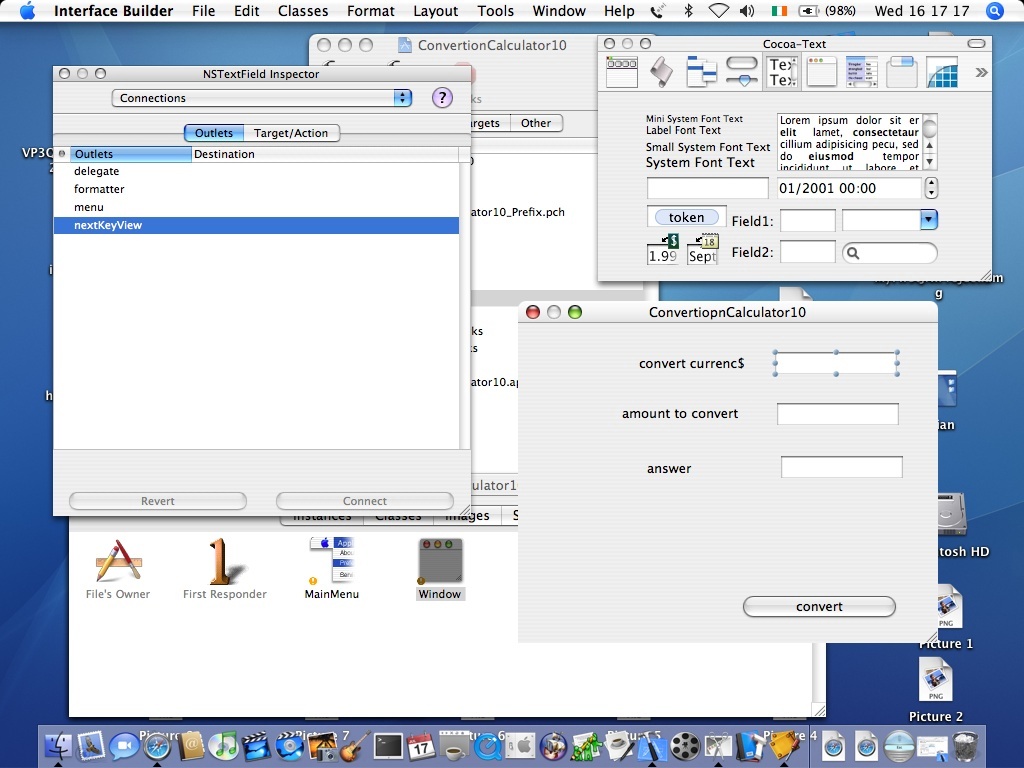
Task: Open GarageBand guitar icon in the Dock
Action: 355,746
